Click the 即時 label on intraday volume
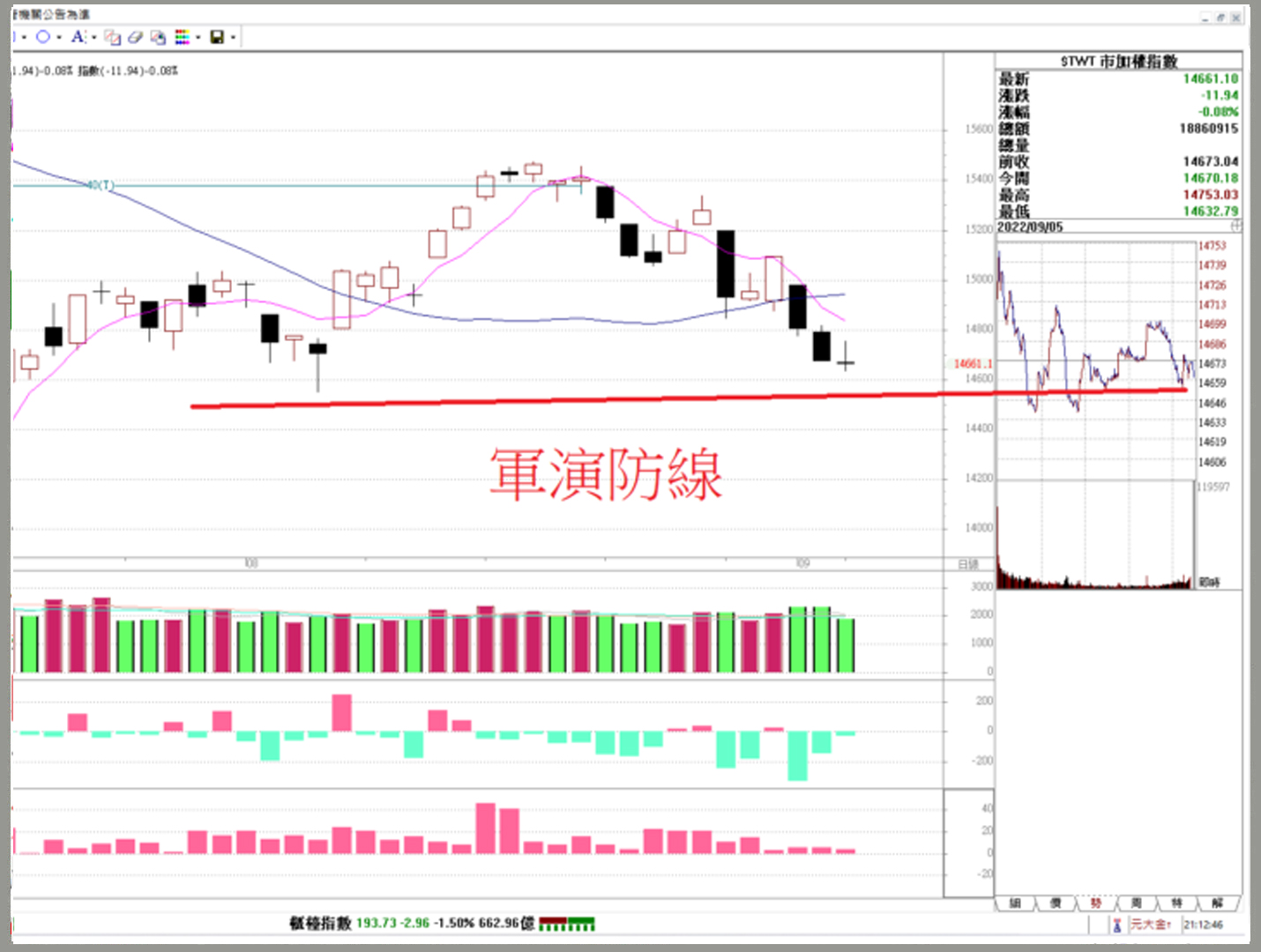 1209,582
